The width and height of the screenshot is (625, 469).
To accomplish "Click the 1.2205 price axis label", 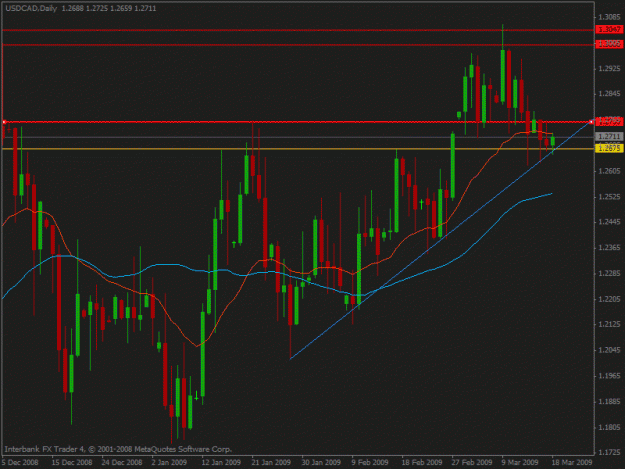I will 609,299.
